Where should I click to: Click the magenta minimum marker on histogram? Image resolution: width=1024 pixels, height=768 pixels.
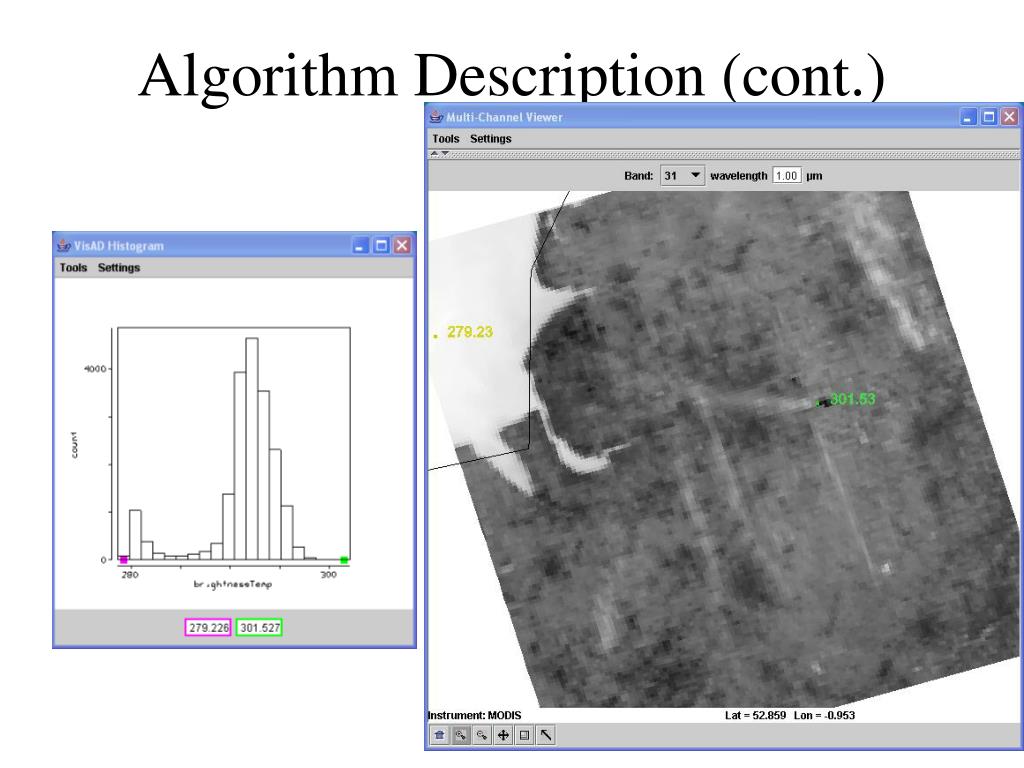pyautogui.click(x=123, y=560)
